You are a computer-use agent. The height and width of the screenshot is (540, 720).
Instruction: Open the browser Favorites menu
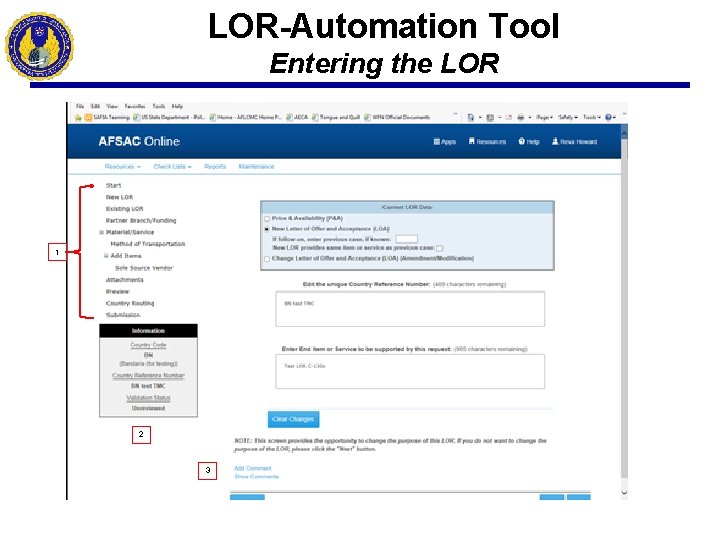(135, 106)
